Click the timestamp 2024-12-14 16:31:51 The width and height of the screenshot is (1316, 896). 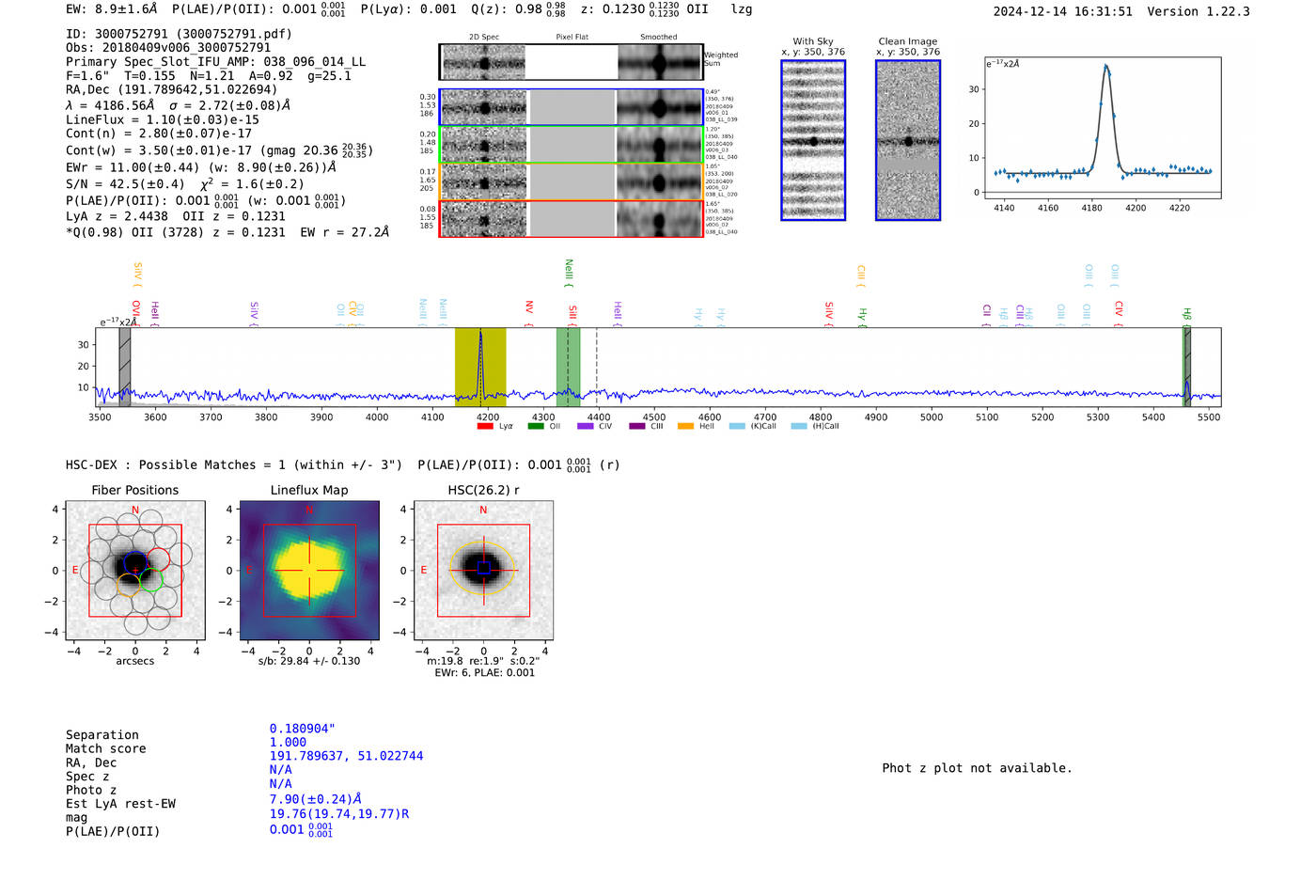click(1063, 11)
